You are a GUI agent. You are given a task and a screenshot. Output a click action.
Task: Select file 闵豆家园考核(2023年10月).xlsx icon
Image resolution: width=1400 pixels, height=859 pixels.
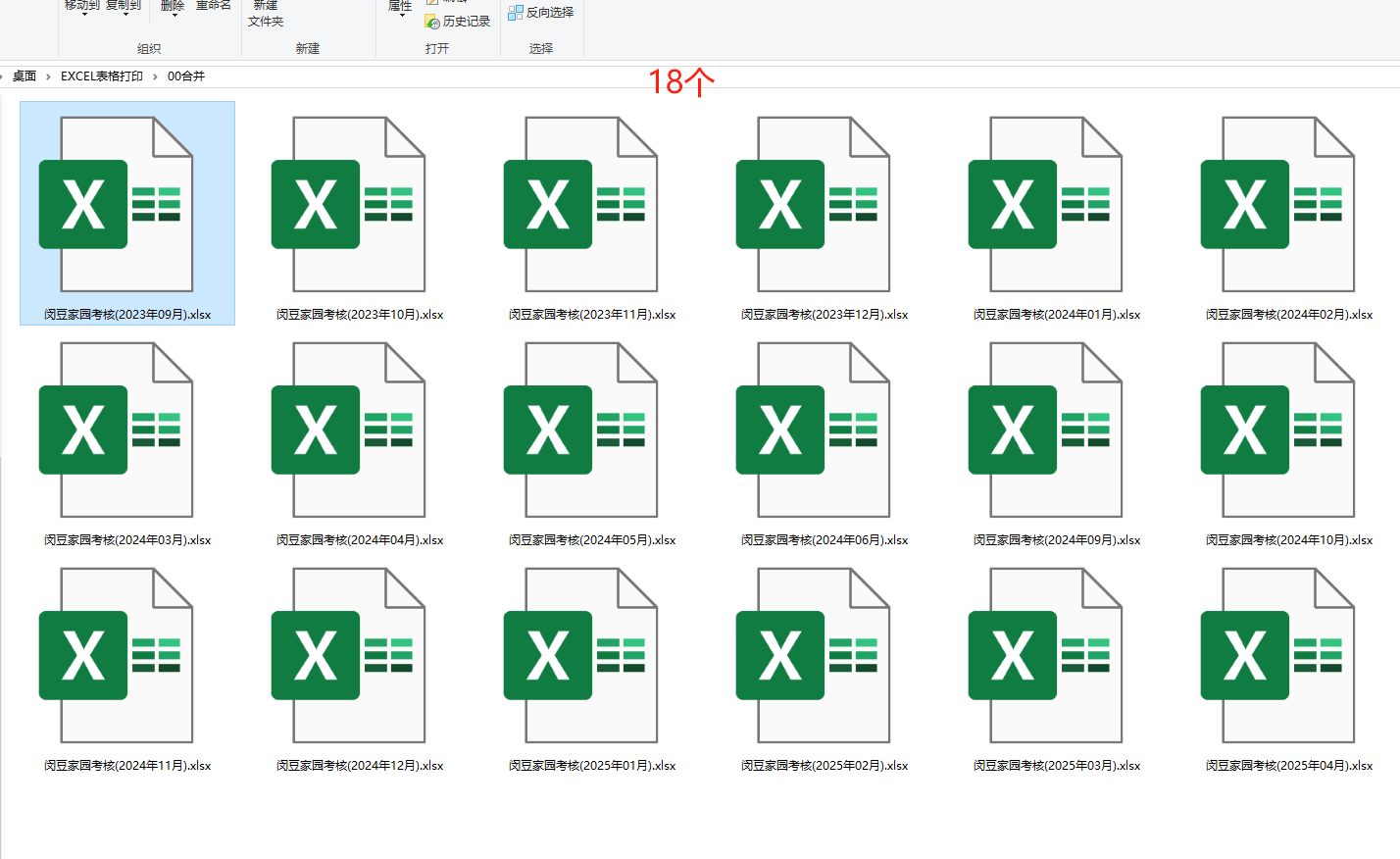[348, 204]
